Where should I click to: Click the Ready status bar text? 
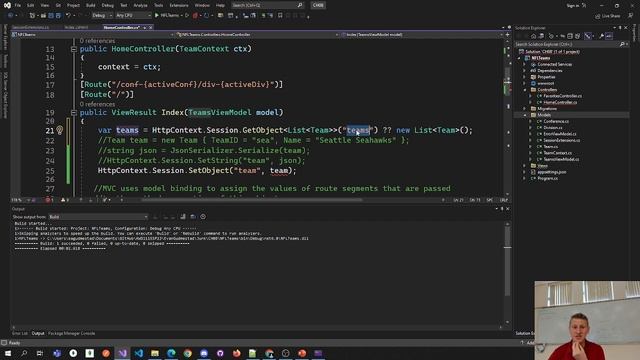pos(14,343)
